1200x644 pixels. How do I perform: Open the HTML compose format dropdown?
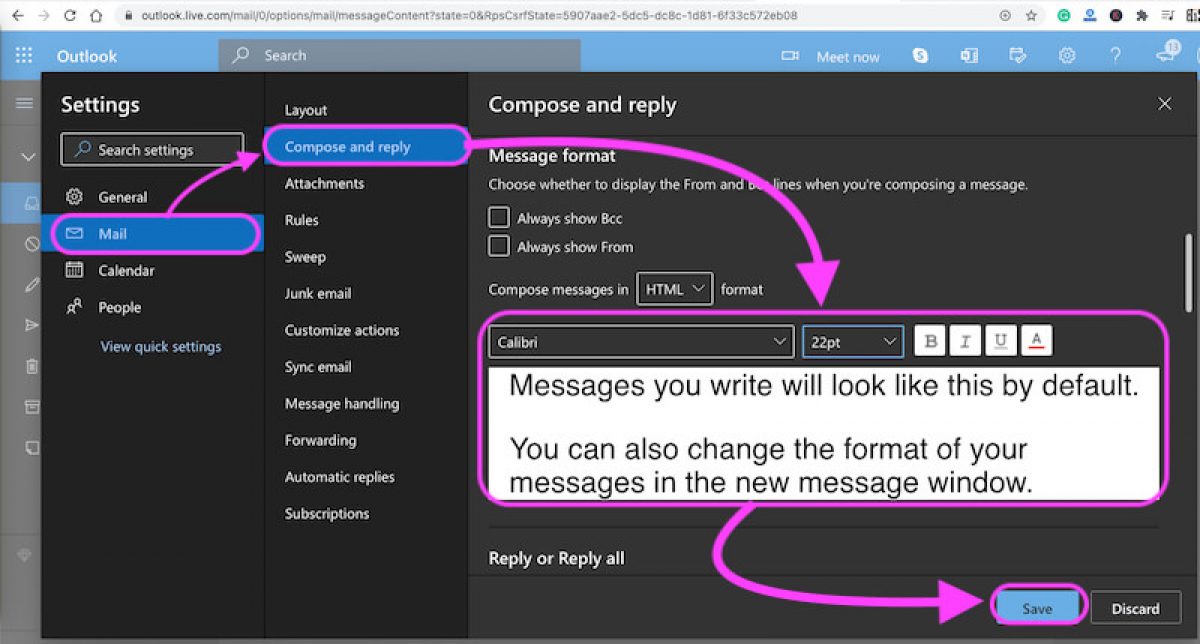coord(674,288)
